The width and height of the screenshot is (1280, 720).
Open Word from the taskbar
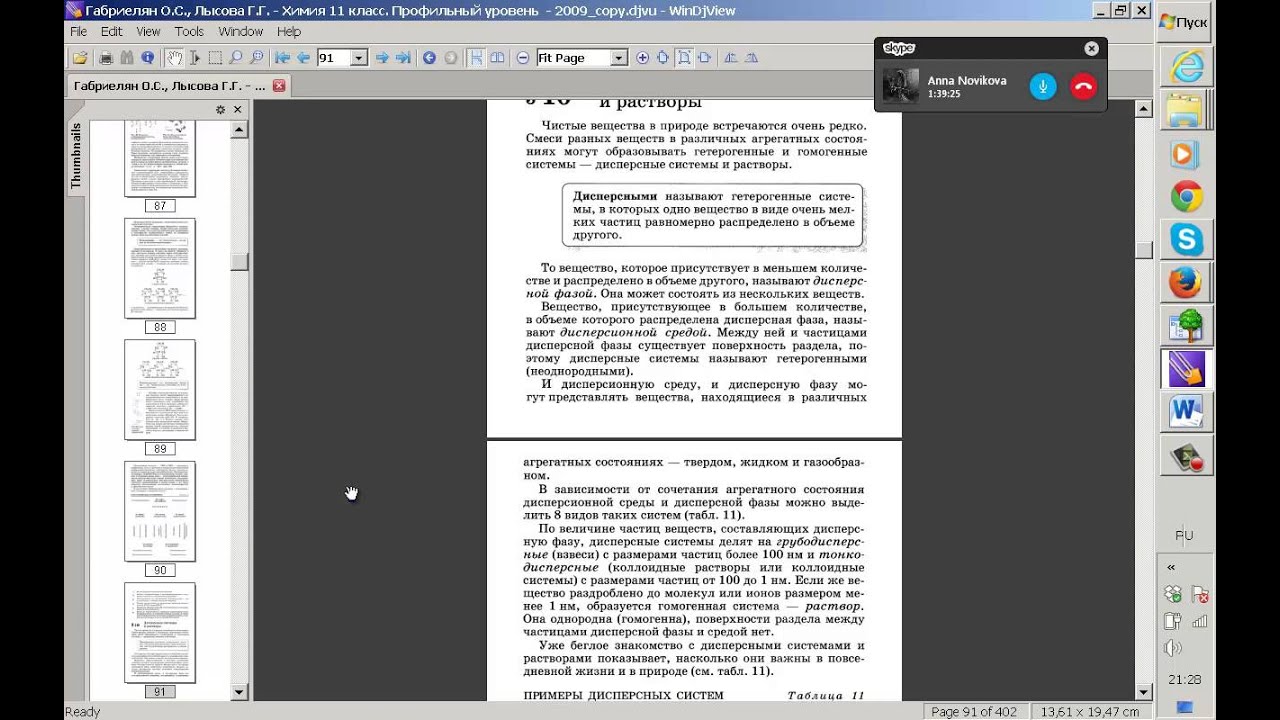click(1186, 411)
